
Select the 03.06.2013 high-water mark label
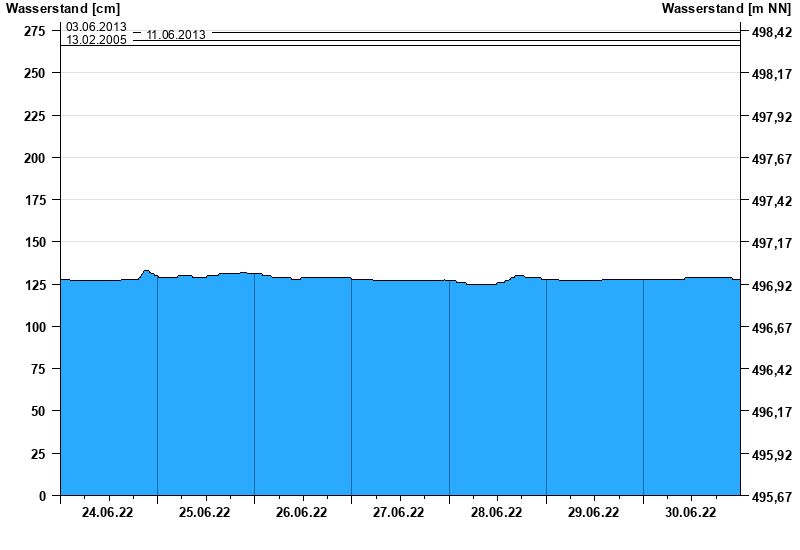(x=96, y=27)
